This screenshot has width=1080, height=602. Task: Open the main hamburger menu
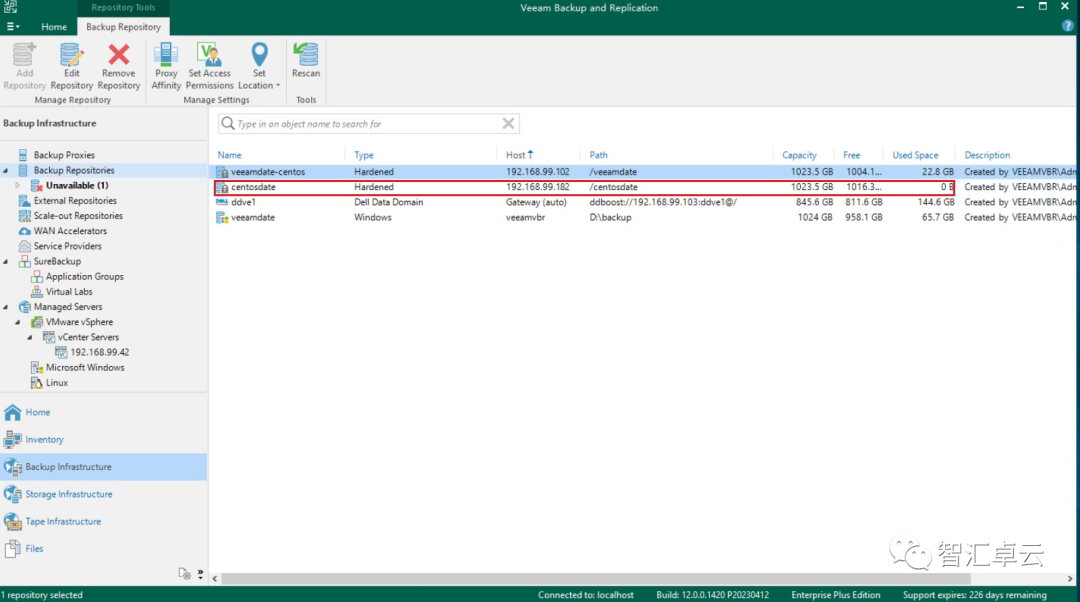pyautogui.click(x=12, y=26)
